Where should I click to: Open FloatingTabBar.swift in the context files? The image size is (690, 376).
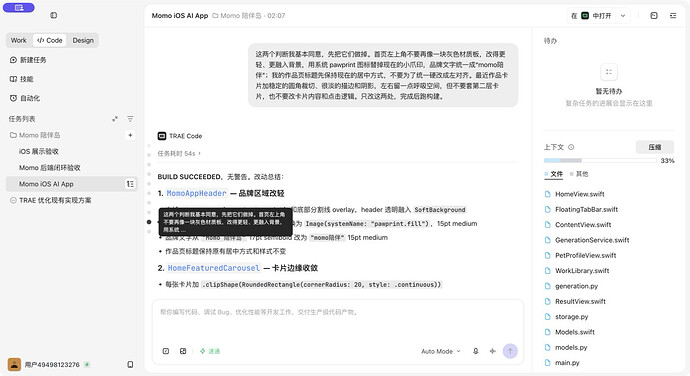coord(586,210)
